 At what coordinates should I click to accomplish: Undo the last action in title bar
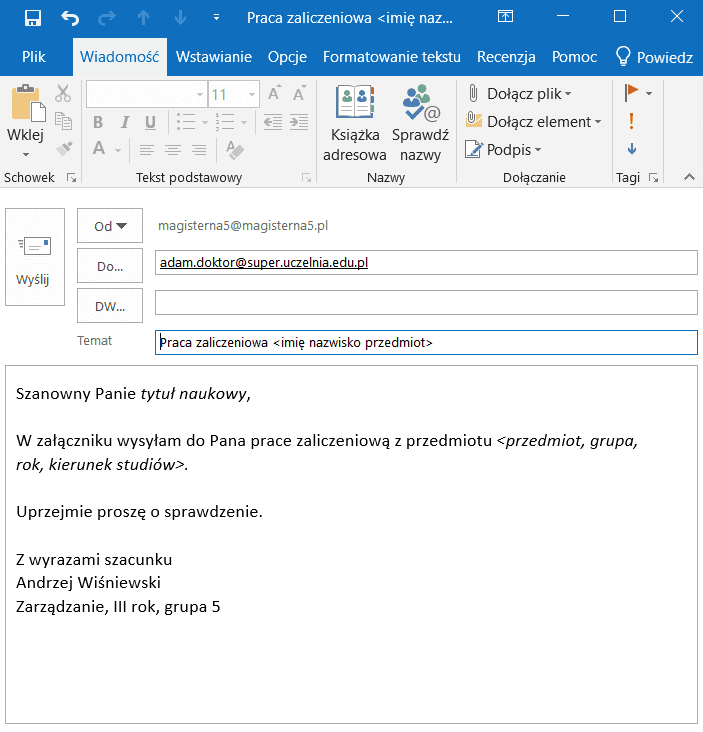(70, 18)
